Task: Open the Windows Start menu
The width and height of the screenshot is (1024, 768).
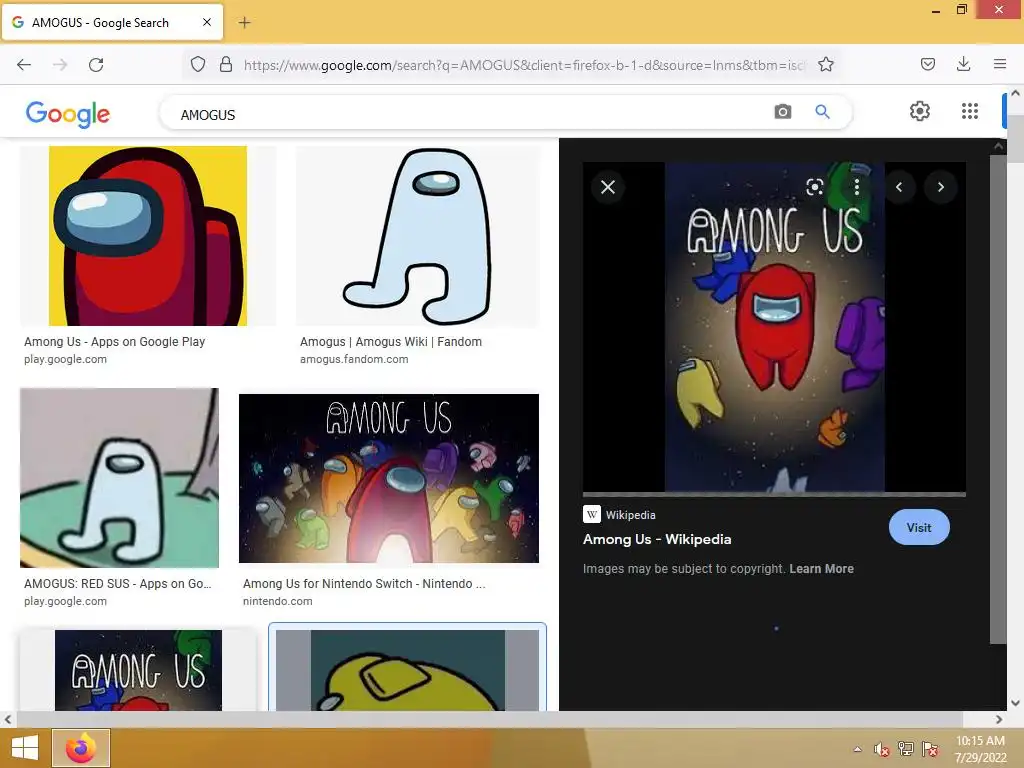Action: click(x=25, y=748)
